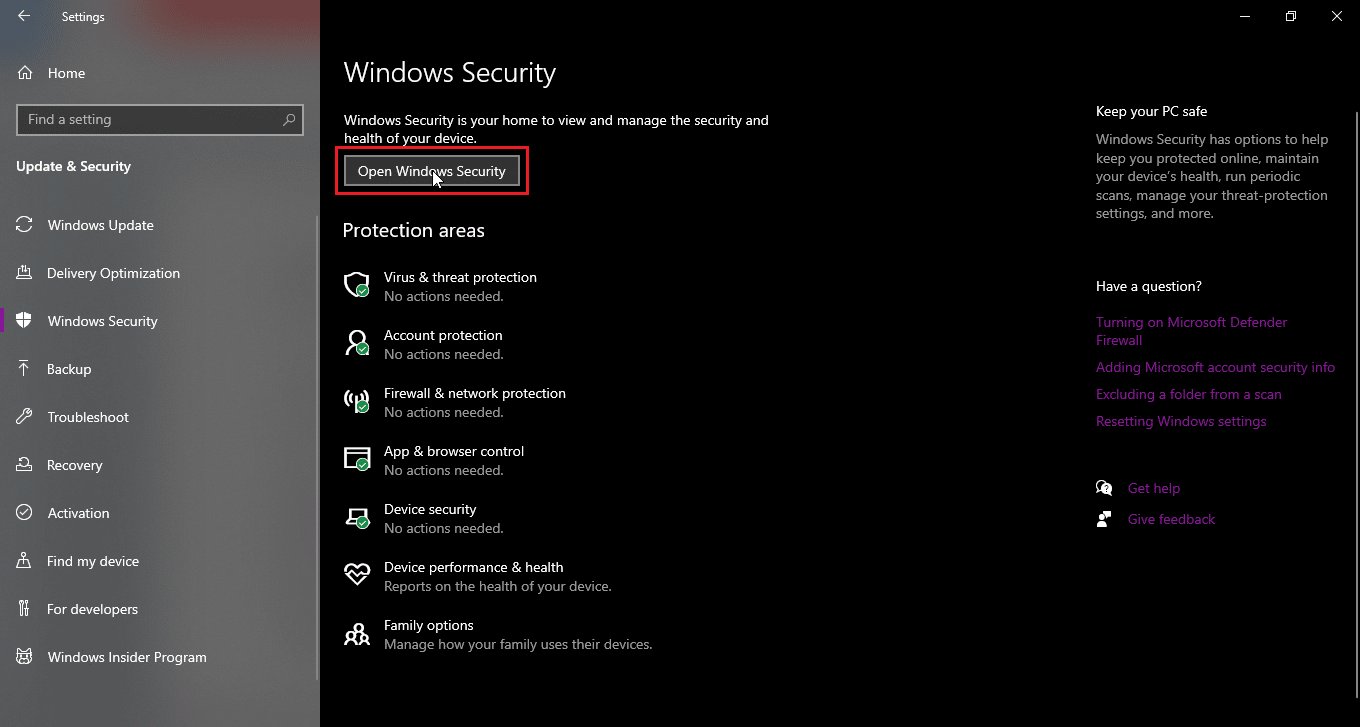Return to Home in the sidebar
1360x727 pixels.
click(67, 73)
